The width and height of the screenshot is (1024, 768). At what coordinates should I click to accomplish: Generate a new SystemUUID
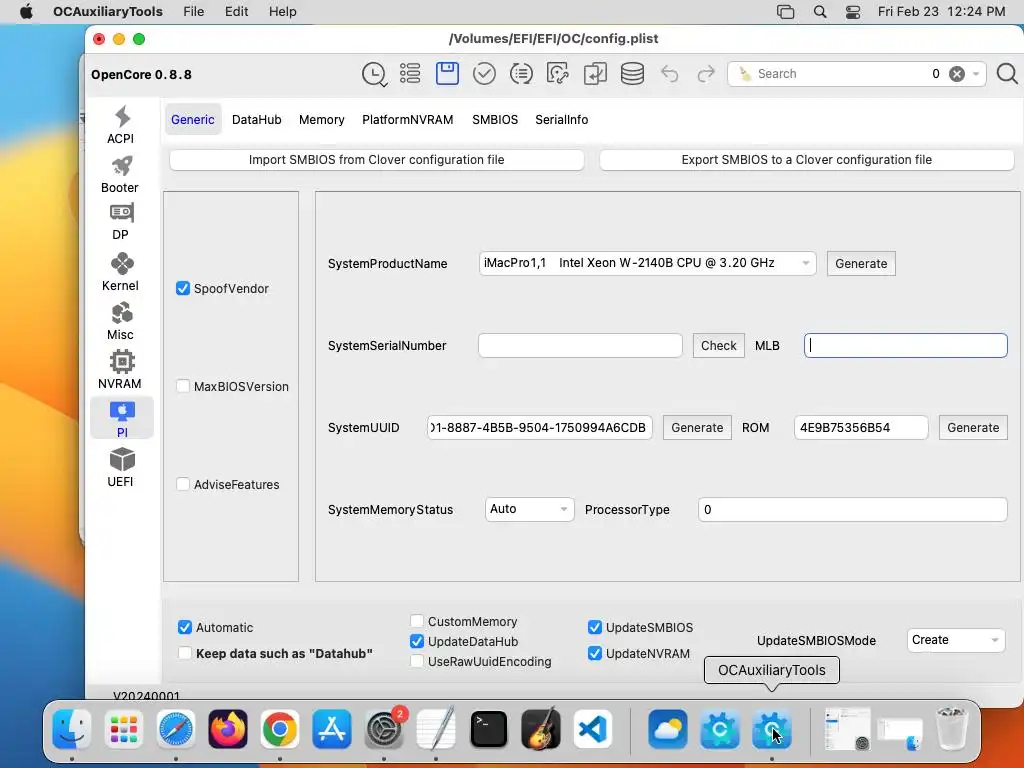697,428
